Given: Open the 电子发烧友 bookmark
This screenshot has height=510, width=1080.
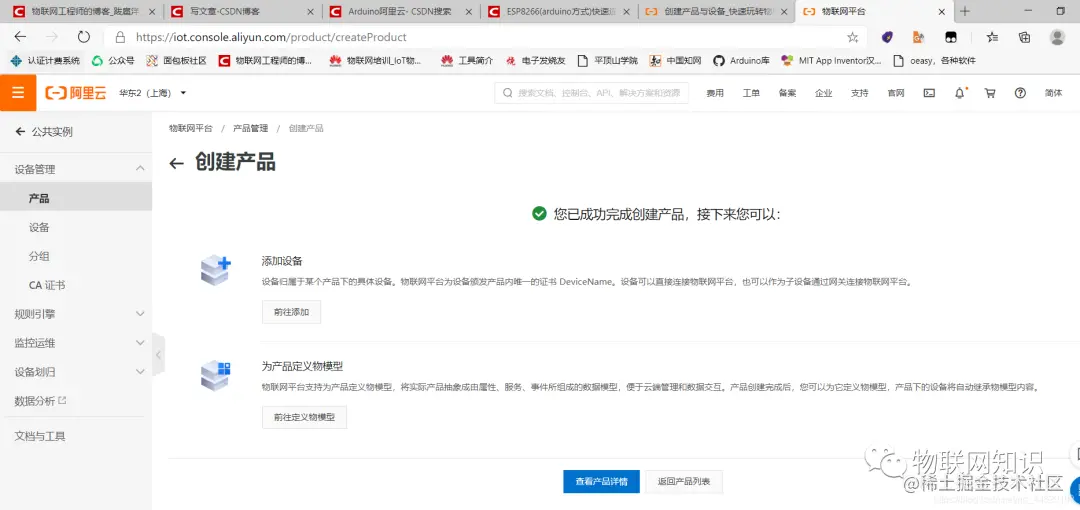Looking at the screenshot, I should coord(535,61).
